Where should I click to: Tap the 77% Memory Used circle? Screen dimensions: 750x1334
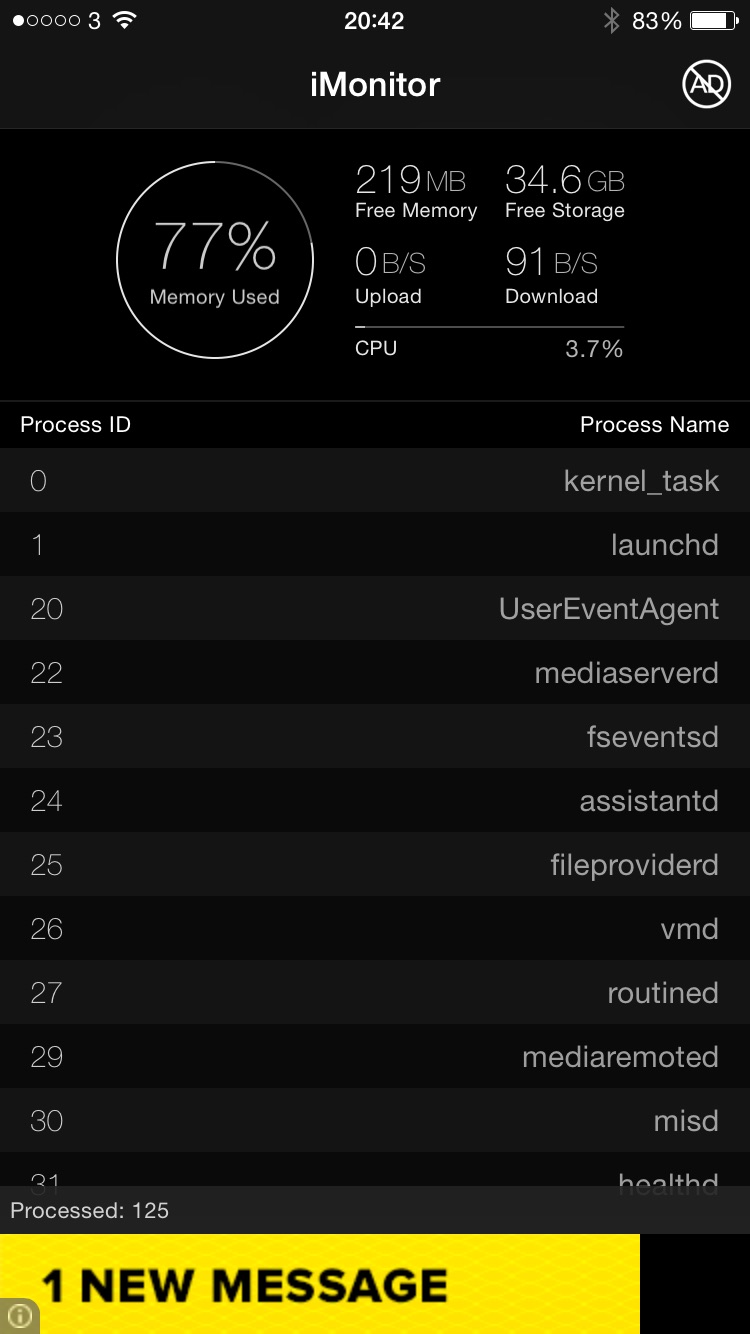point(215,260)
